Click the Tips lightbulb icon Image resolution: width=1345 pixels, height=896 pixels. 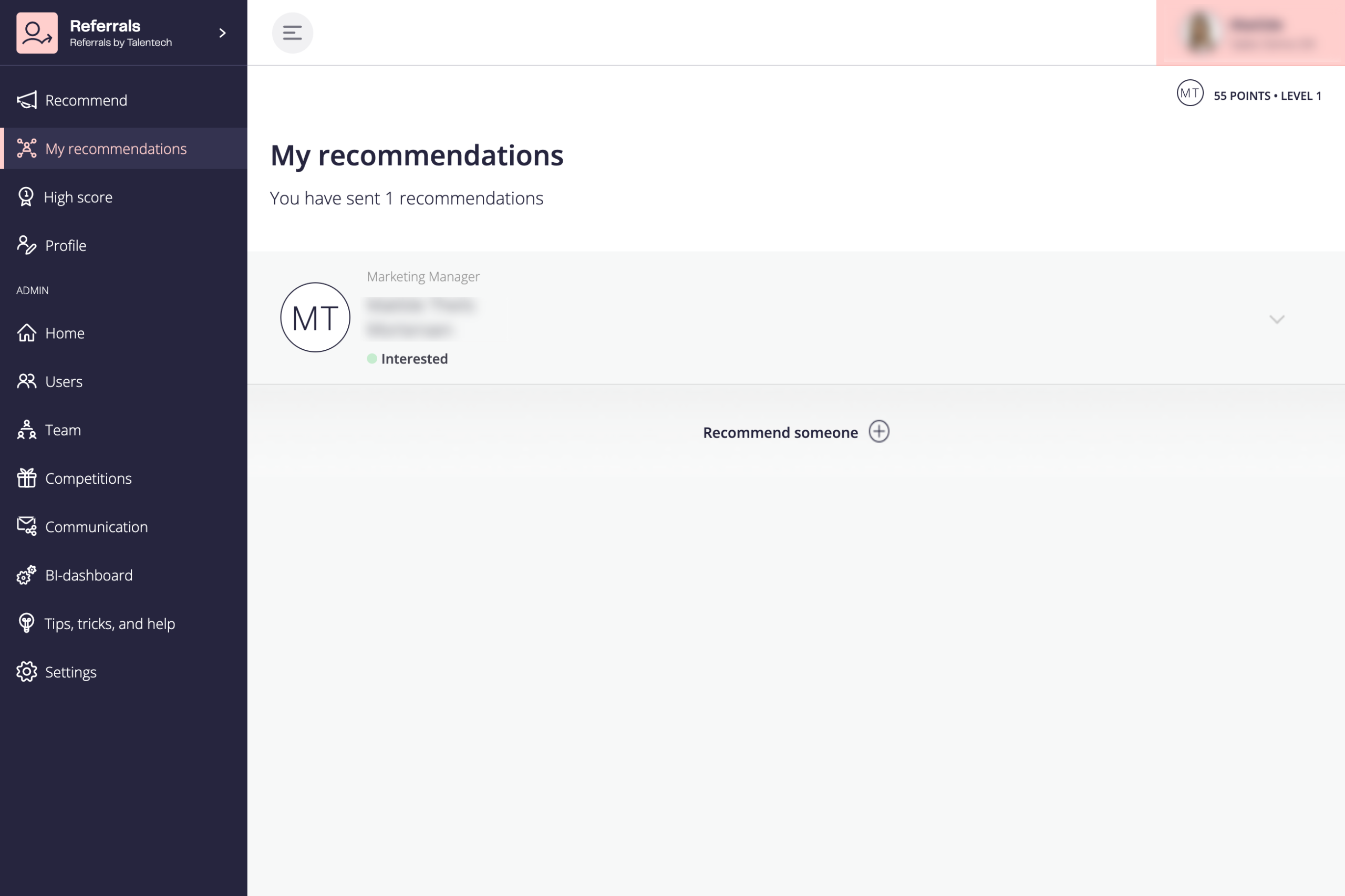[x=26, y=623]
